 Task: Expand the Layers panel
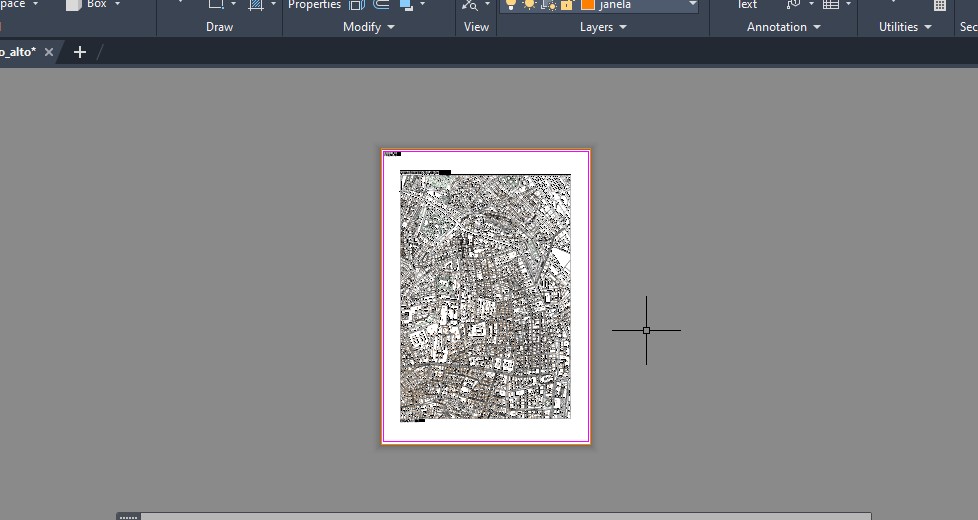click(x=603, y=27)
